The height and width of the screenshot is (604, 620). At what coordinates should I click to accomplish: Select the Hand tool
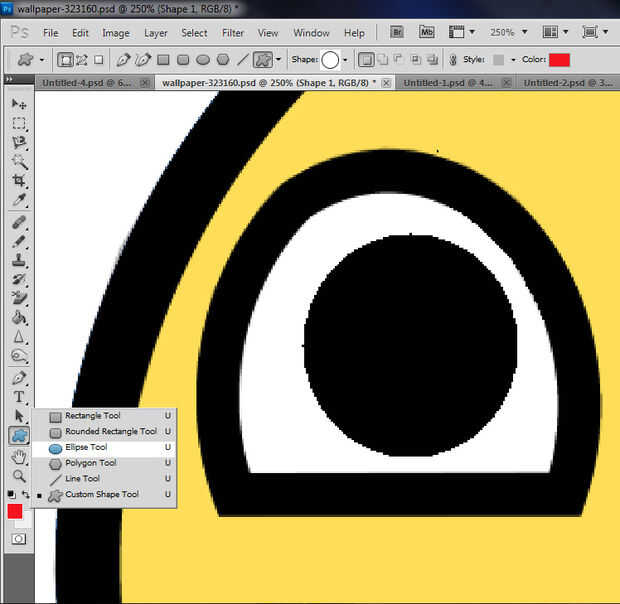(x=19, y=457)
